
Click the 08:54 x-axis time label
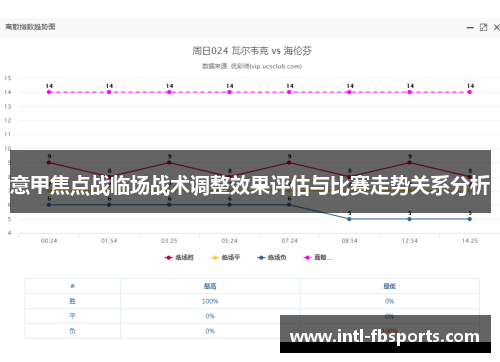click(x=349, y=241)
